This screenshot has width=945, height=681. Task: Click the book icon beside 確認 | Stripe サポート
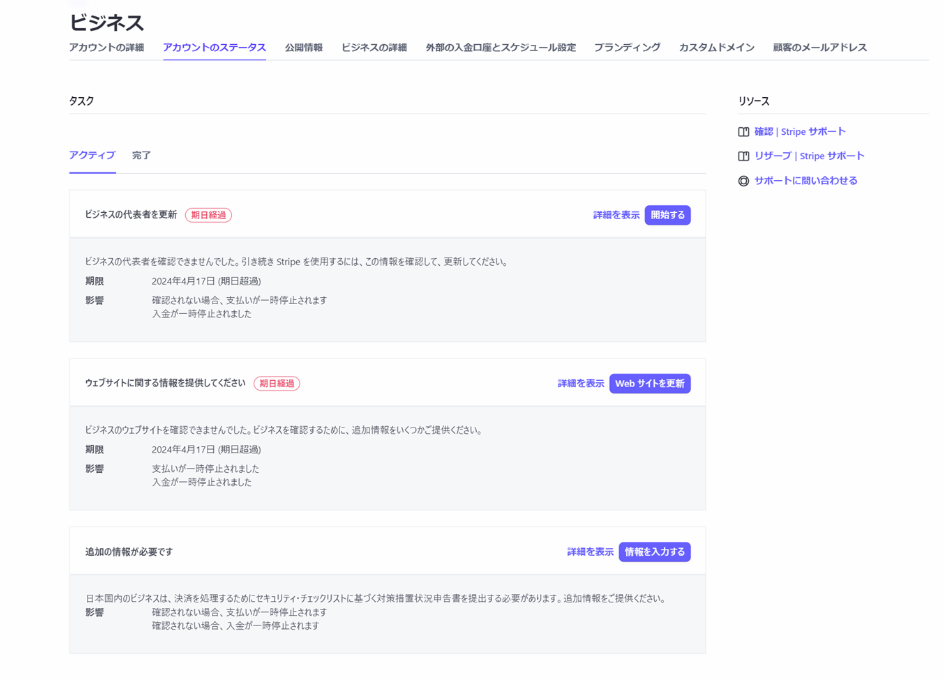(x=744, y=132)
